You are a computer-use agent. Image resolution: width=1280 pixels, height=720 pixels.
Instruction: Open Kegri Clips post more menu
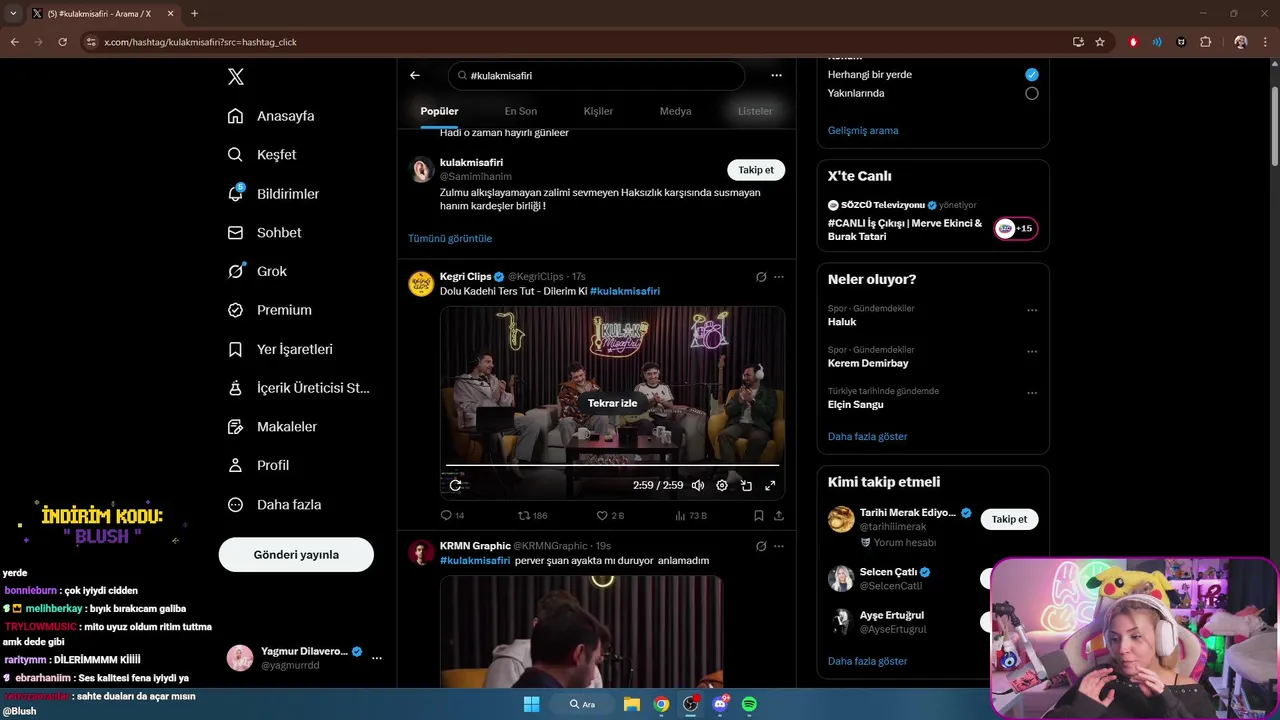tap(779, 277)
